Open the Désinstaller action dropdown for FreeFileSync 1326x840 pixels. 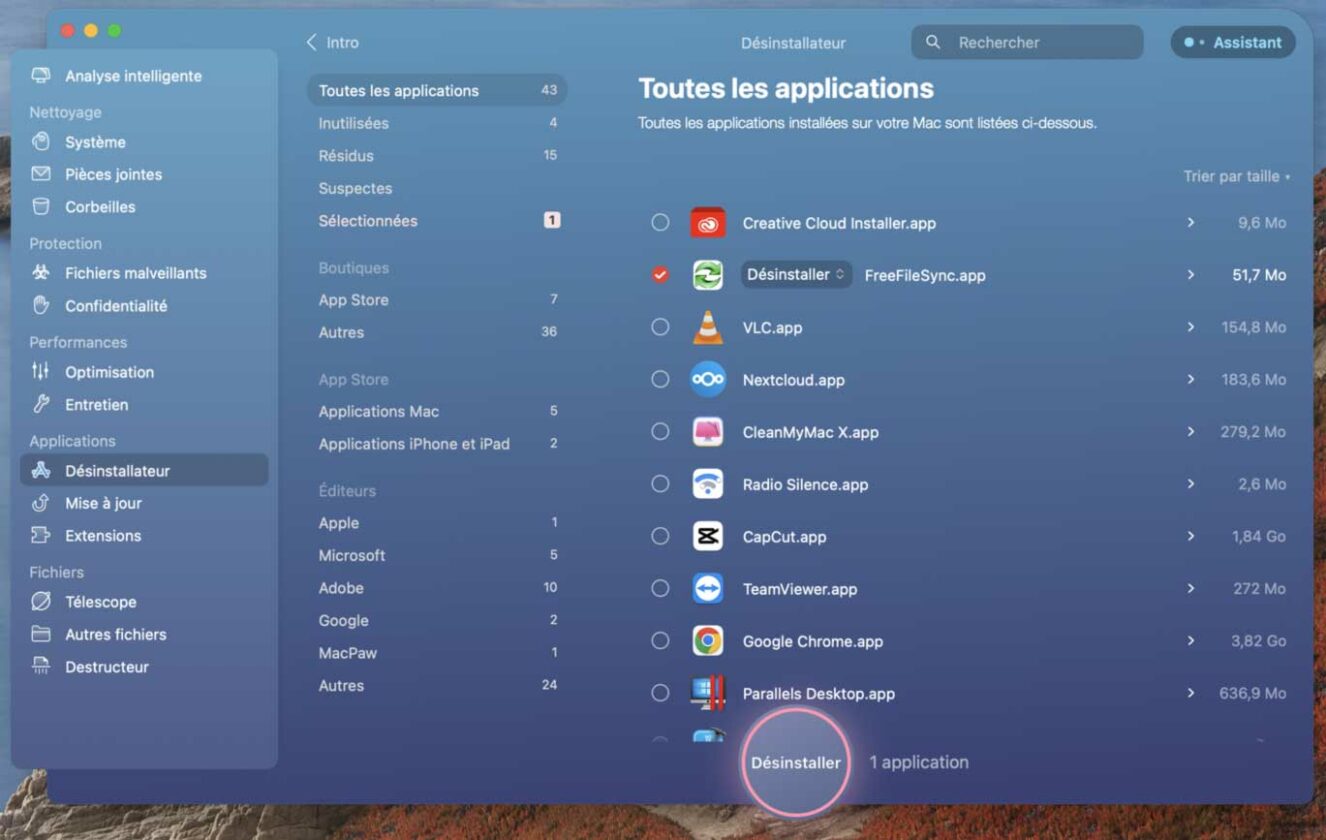coord(795,273)
